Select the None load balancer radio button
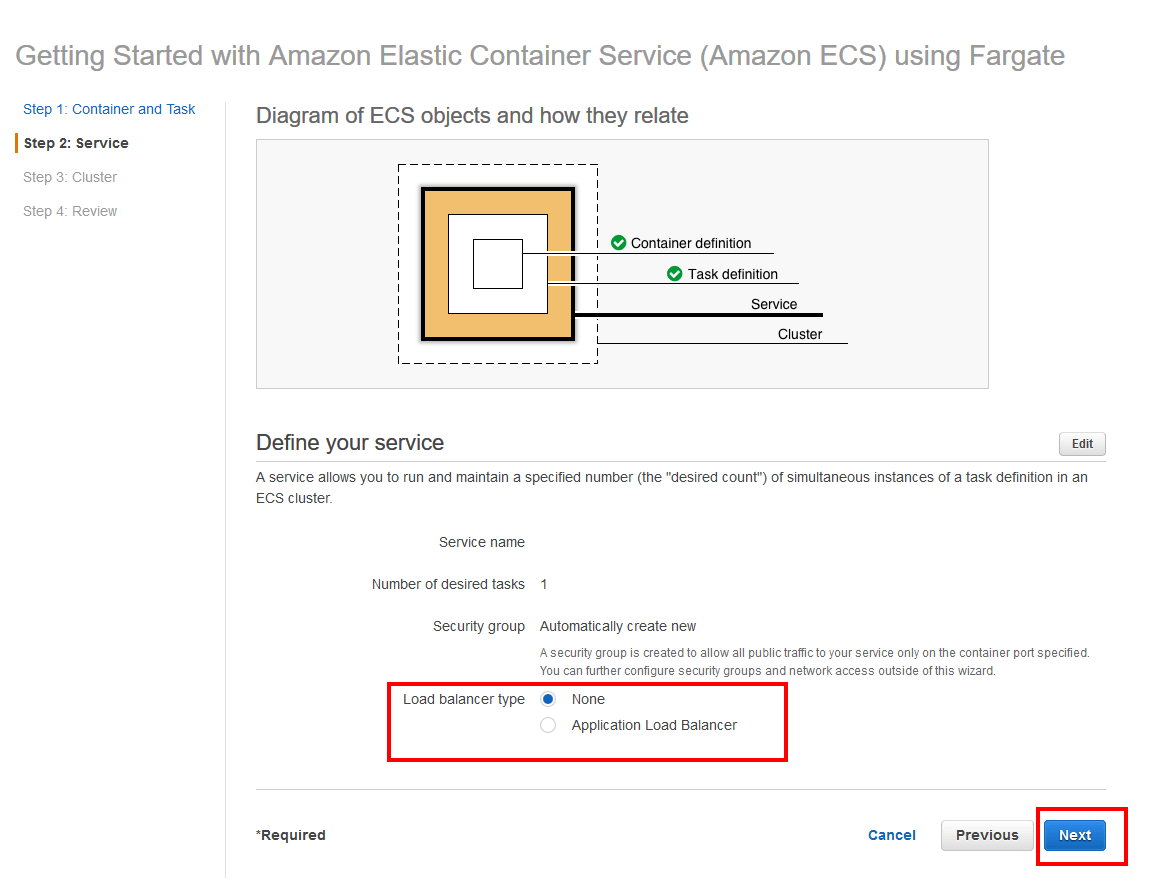Screen dimensions: 1152x878 point(548,698)
